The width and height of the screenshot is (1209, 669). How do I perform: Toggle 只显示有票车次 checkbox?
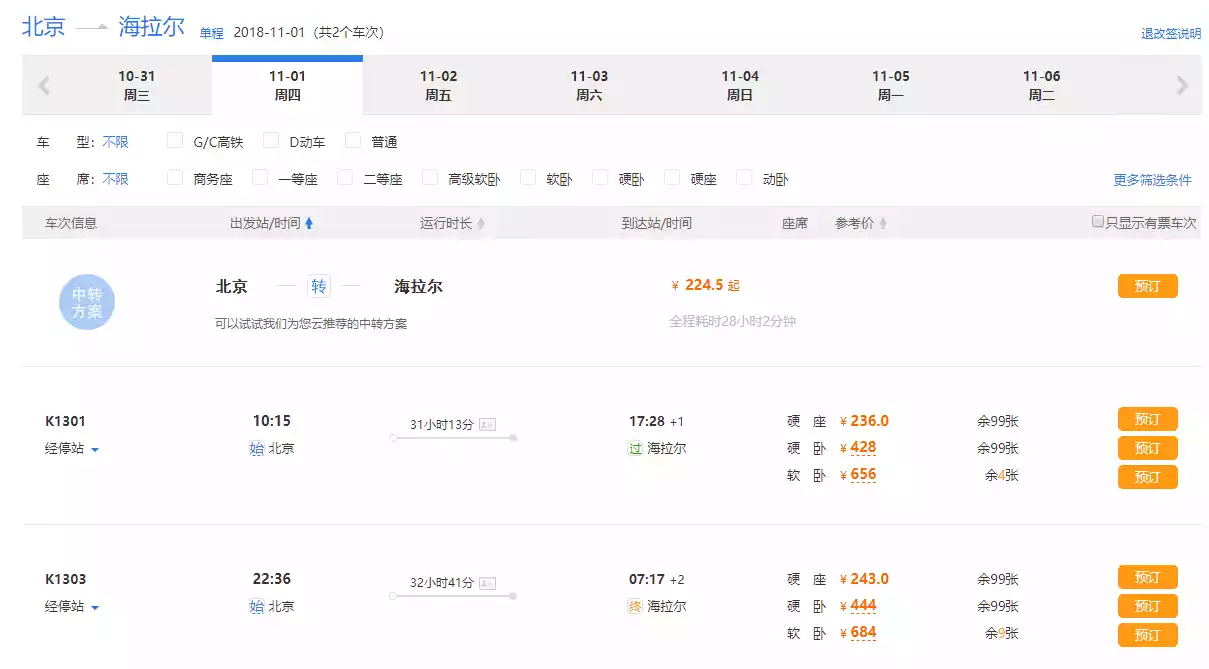(1098, 222)
